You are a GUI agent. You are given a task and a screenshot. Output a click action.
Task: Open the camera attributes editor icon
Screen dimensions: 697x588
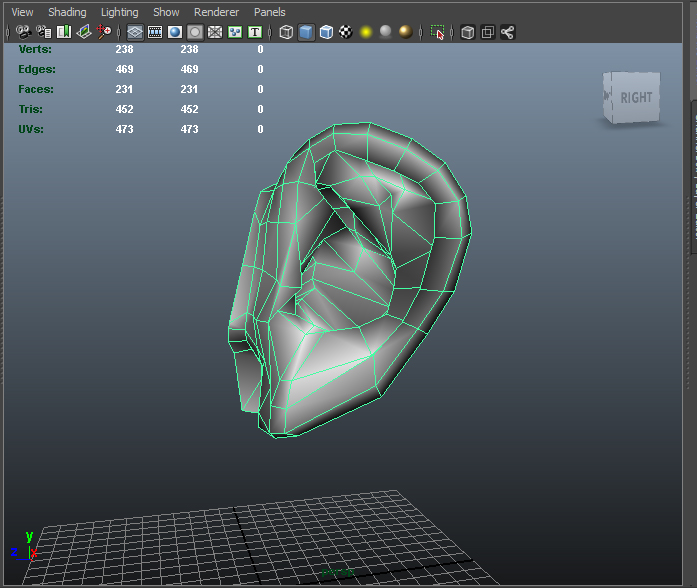tap(43, 32)
